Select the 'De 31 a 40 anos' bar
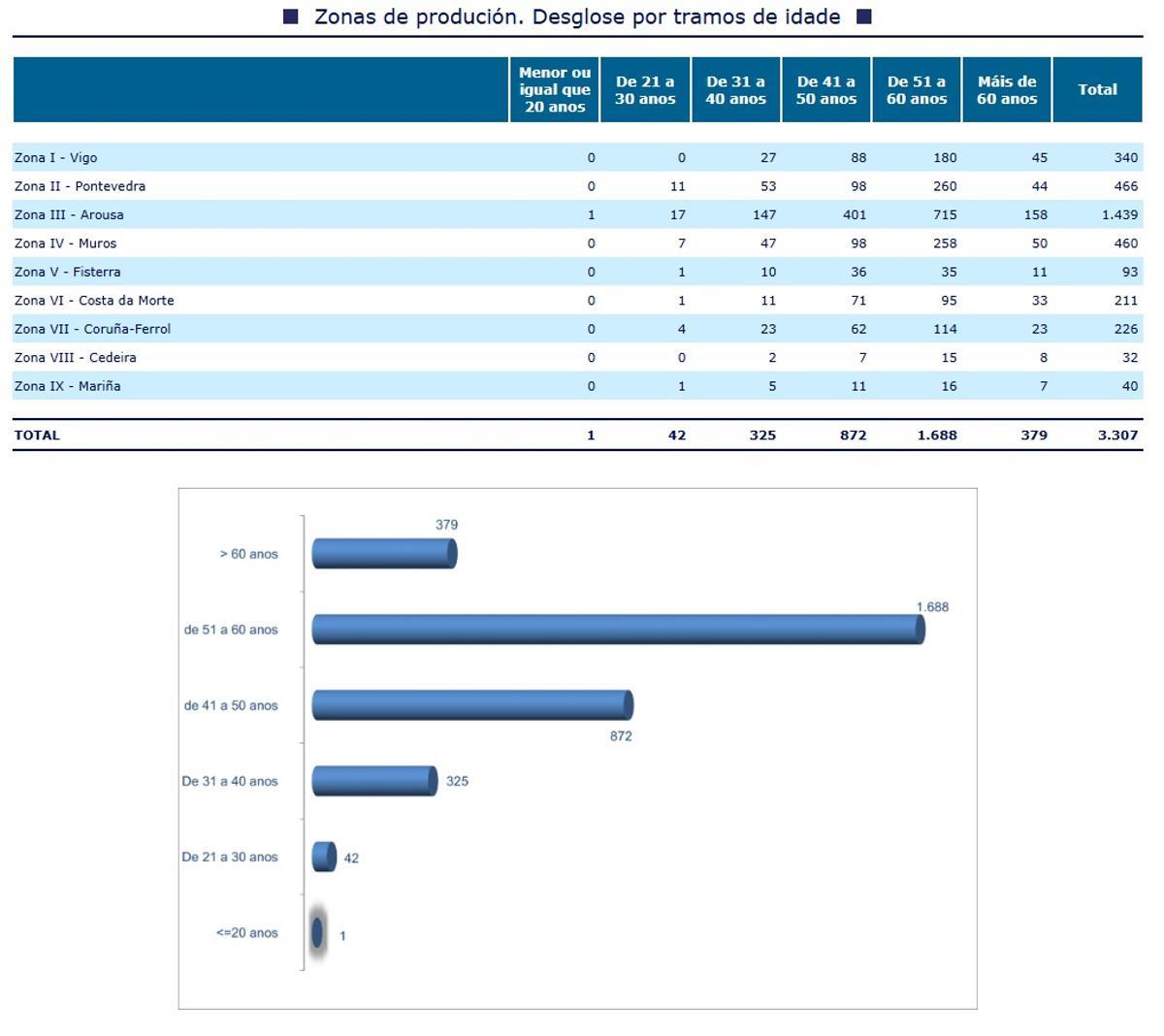This screenshot has height=1036, width=1164. (x=373, y=781)
